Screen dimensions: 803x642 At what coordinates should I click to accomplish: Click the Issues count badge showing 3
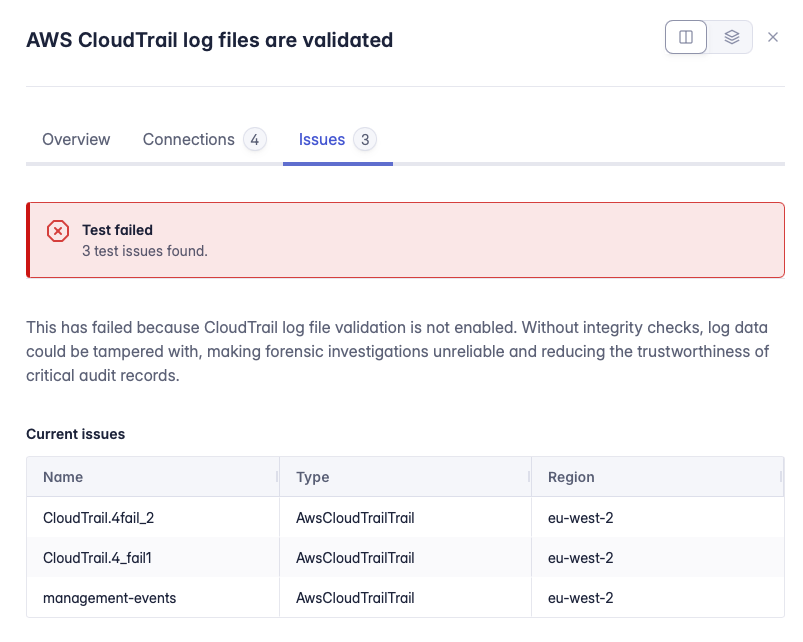pos(365,140)
